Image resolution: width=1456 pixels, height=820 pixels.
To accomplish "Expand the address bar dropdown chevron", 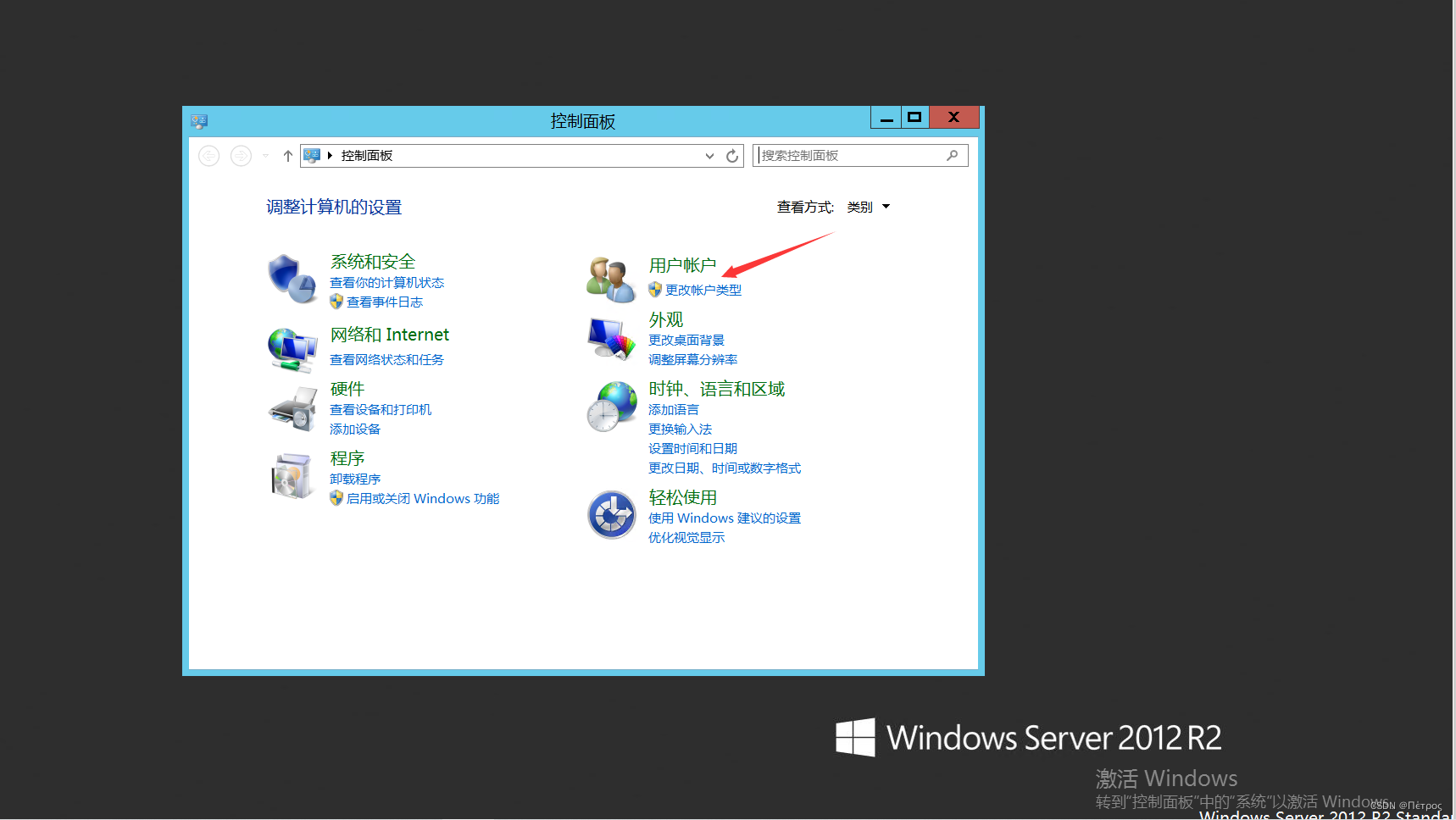I will pyautogui.click(x=709, y=155).
